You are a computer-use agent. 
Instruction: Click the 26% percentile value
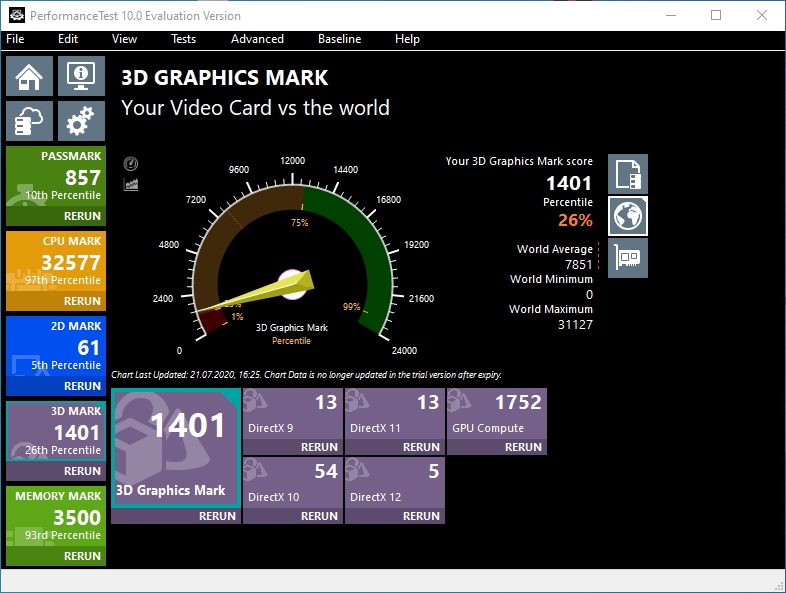(x=575, y=220)
